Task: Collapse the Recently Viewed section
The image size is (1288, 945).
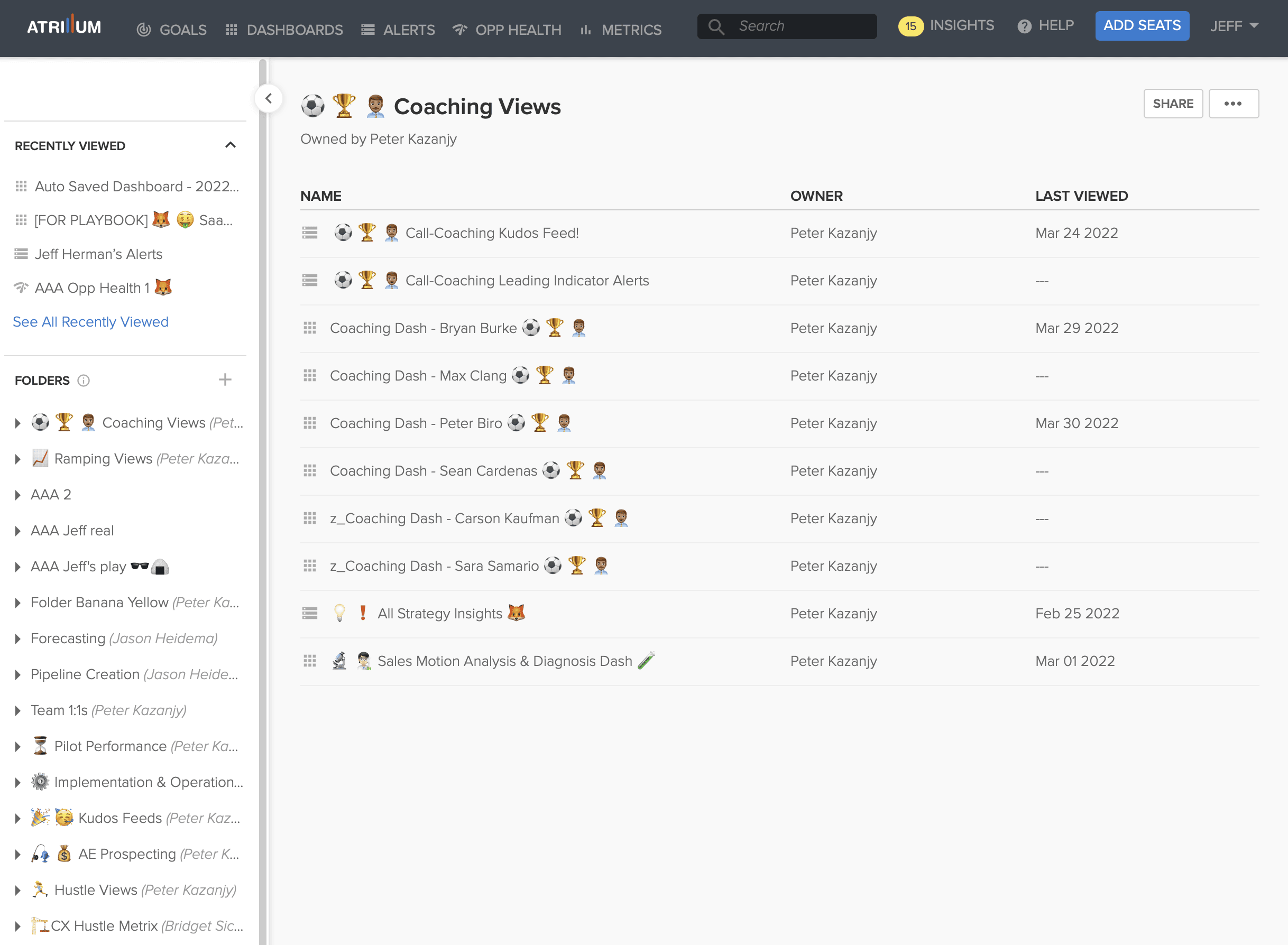Action: [231, 145]
